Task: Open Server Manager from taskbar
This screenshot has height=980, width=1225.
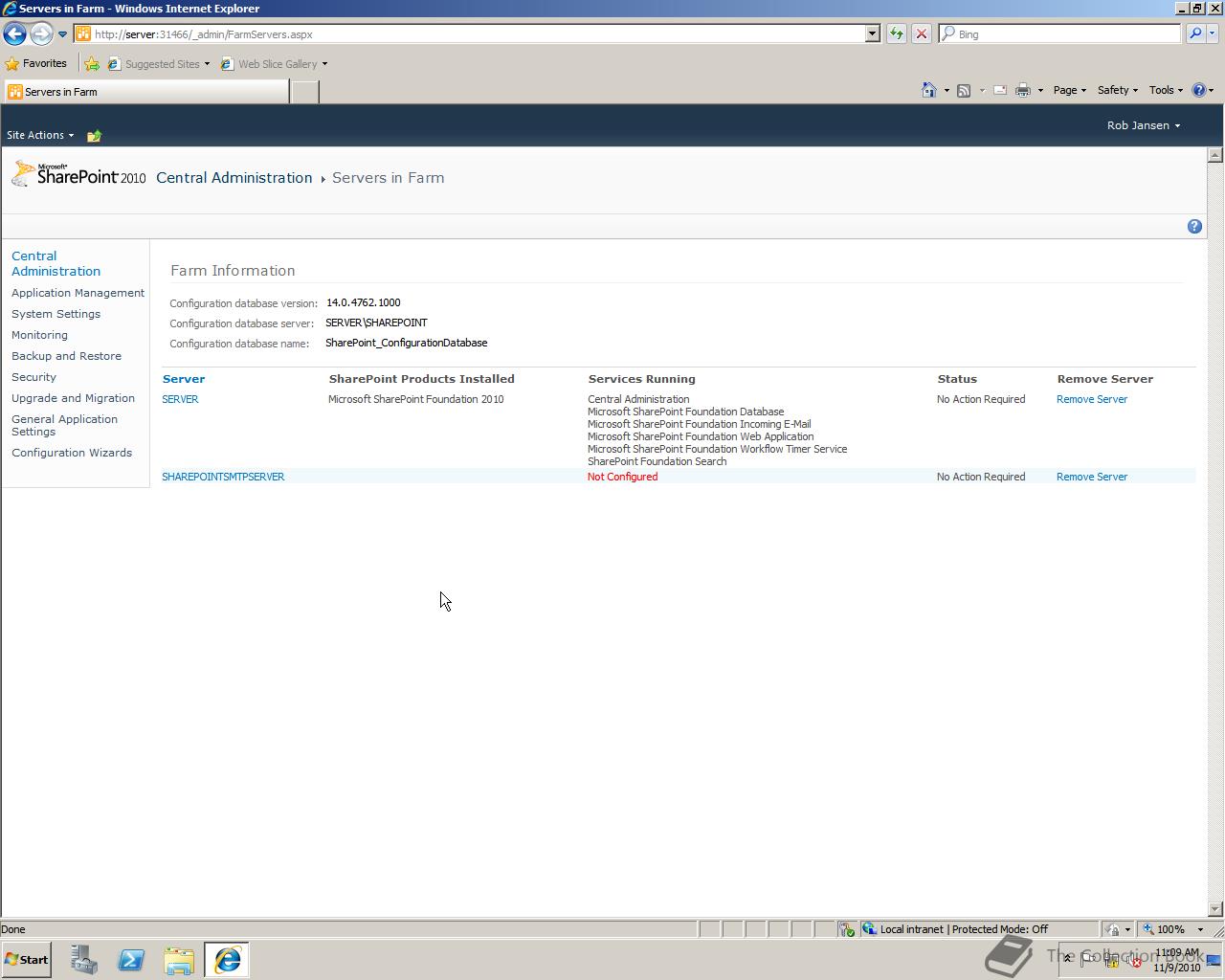Action: click(84, 960)
